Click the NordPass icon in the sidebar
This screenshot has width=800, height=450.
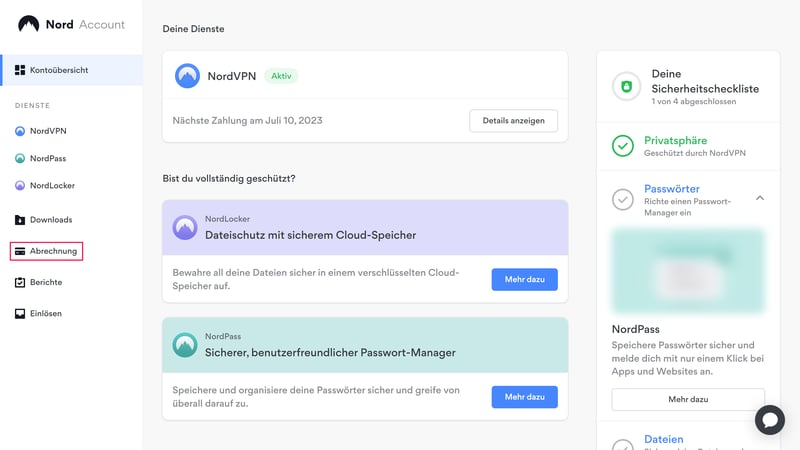click(20, 158)
